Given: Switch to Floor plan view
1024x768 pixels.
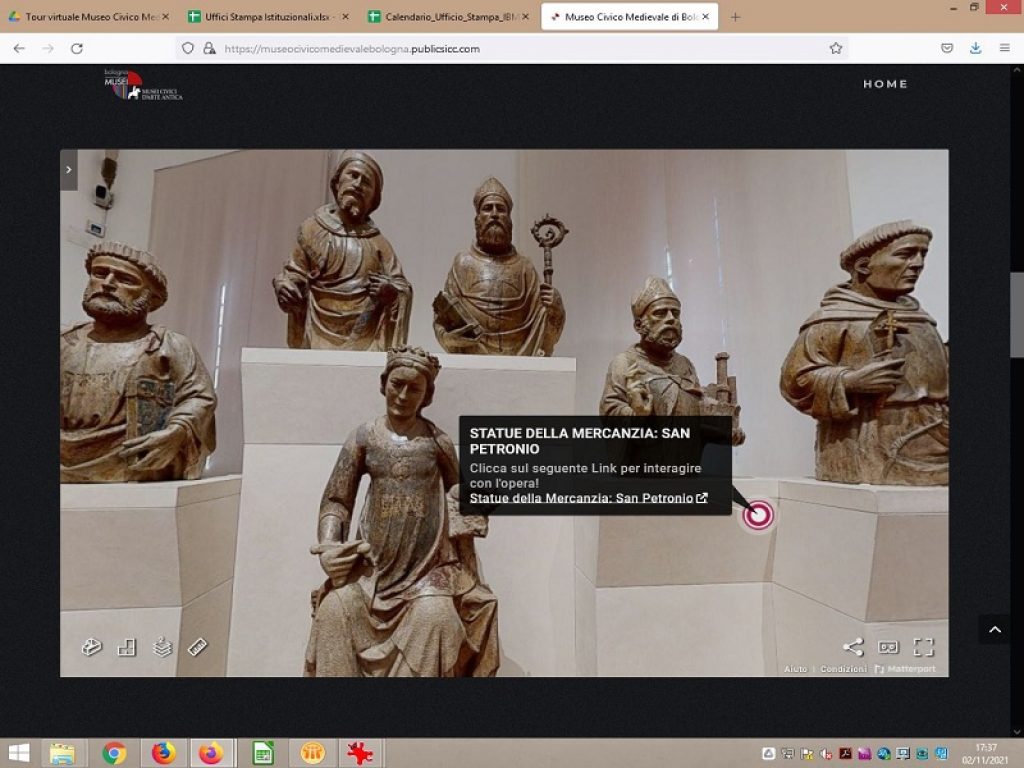Looking at the screenshot, I should click(x=128, y=647).
